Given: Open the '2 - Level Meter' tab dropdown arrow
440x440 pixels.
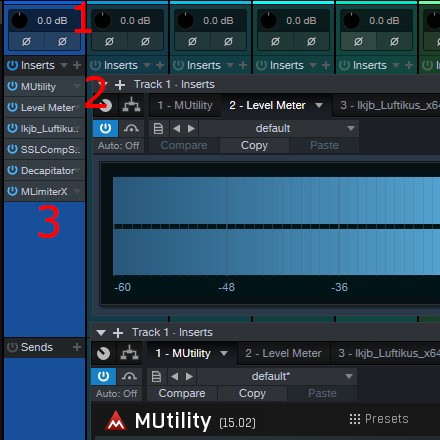Looking at the screenshot, I should 319,106.
